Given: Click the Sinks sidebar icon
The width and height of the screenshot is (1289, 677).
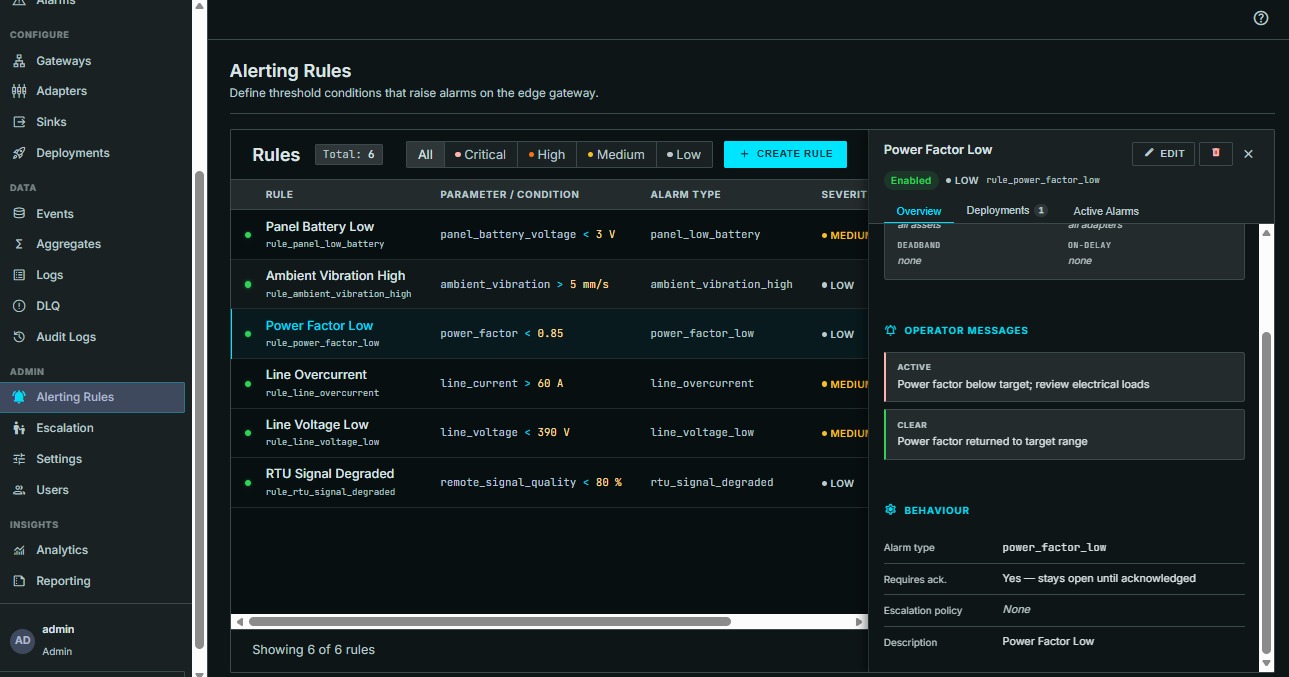Looking at the screenshot, I should (19, 122).
